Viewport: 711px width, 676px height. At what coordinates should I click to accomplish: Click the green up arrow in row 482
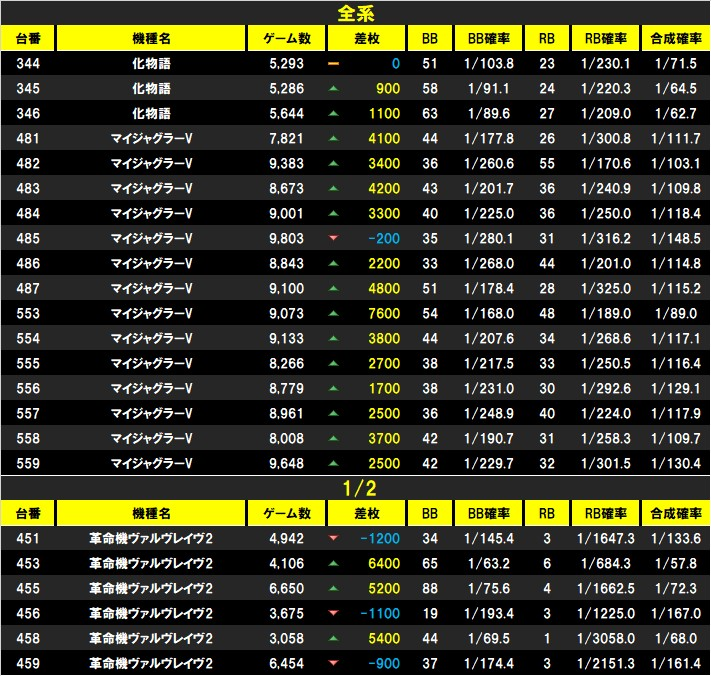click(x=333, y=163)
